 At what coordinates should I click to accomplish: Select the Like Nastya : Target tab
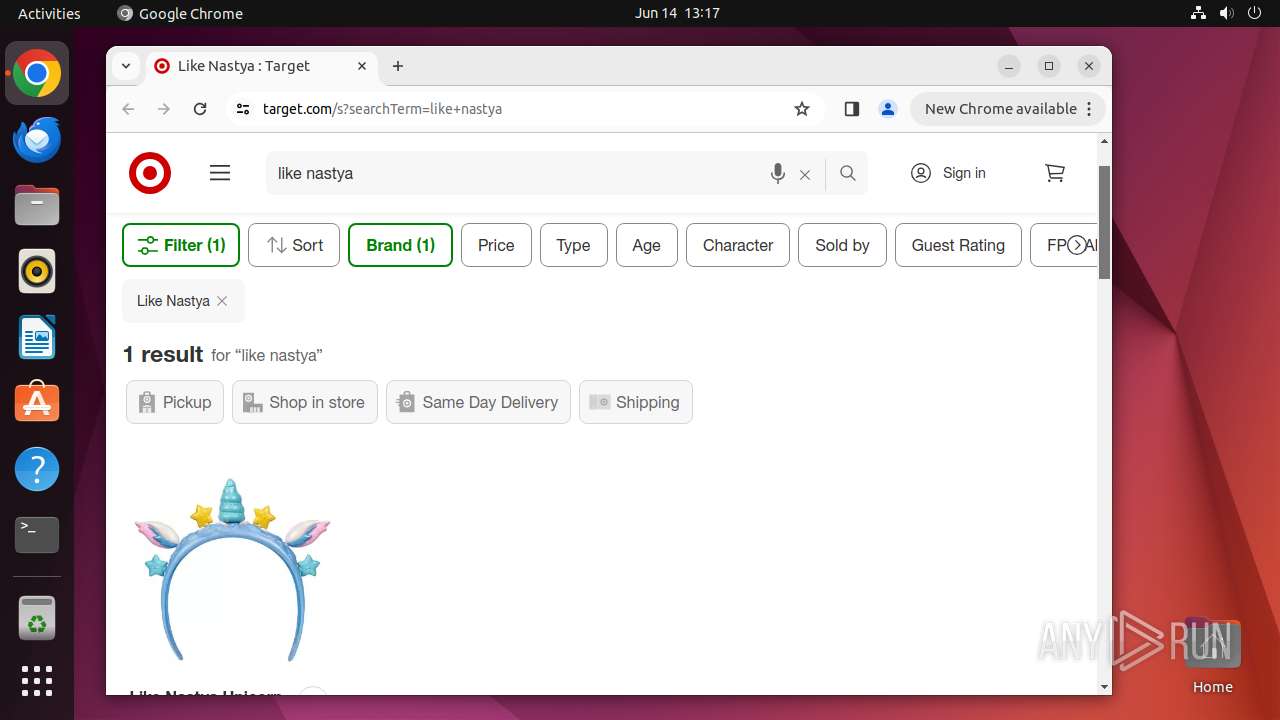pyautogui.click(x=260, y=66)
